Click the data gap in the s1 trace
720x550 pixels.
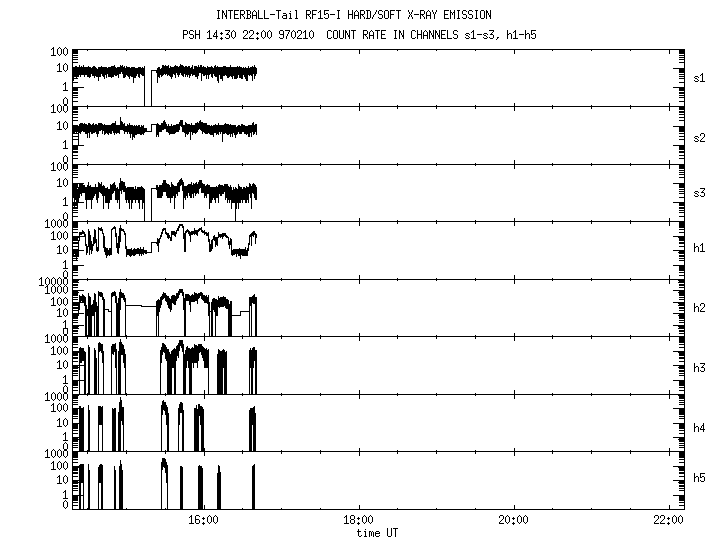click(148, 87)
